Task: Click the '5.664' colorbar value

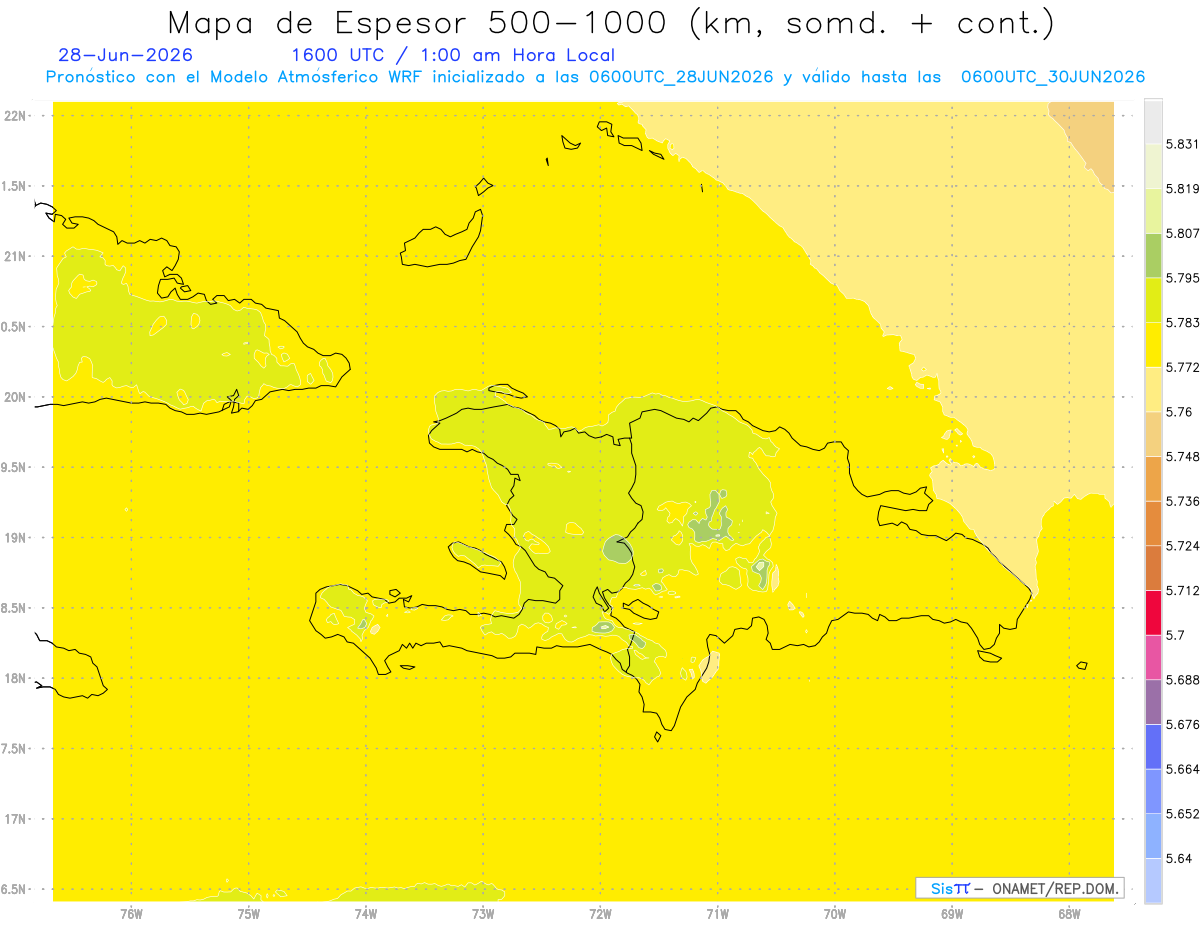Action: click(1183, 769)
